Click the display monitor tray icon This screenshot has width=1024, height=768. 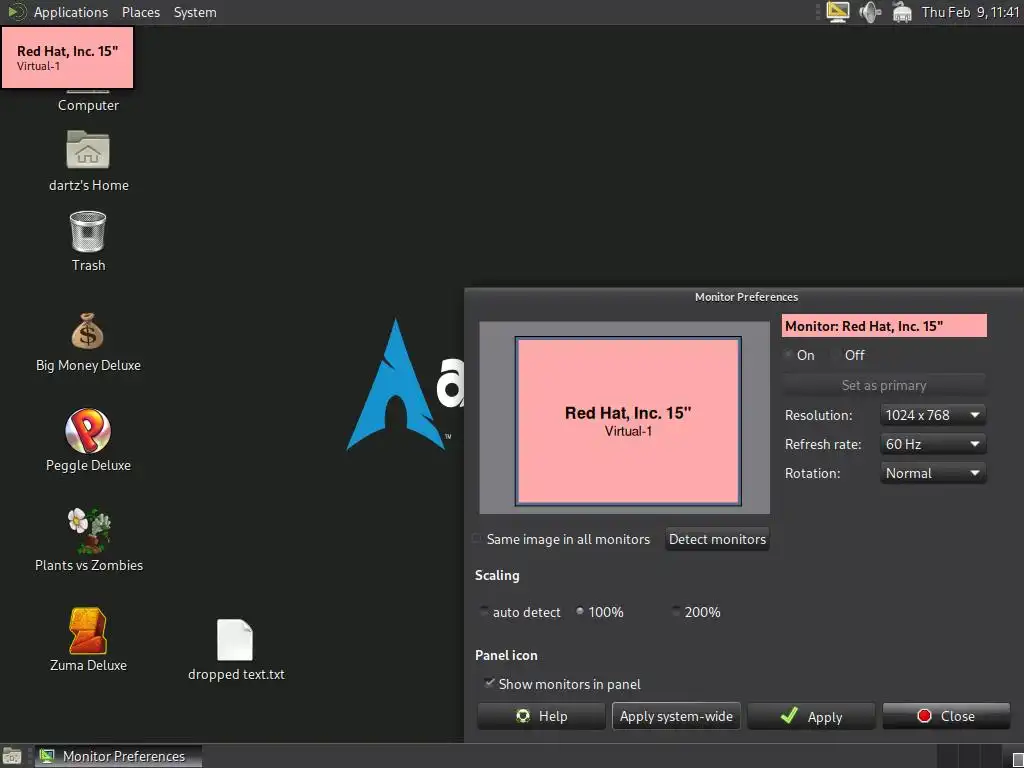click(x=838, y=12)
